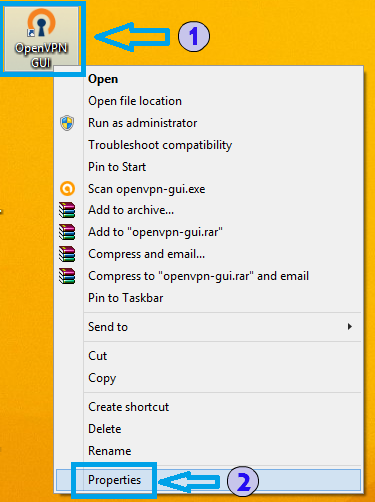Click the WinRAR icon beside Compress to "openvpn-gui.rar" and email
This screenshot has width=375, height=502.
(x=67, y=276)
